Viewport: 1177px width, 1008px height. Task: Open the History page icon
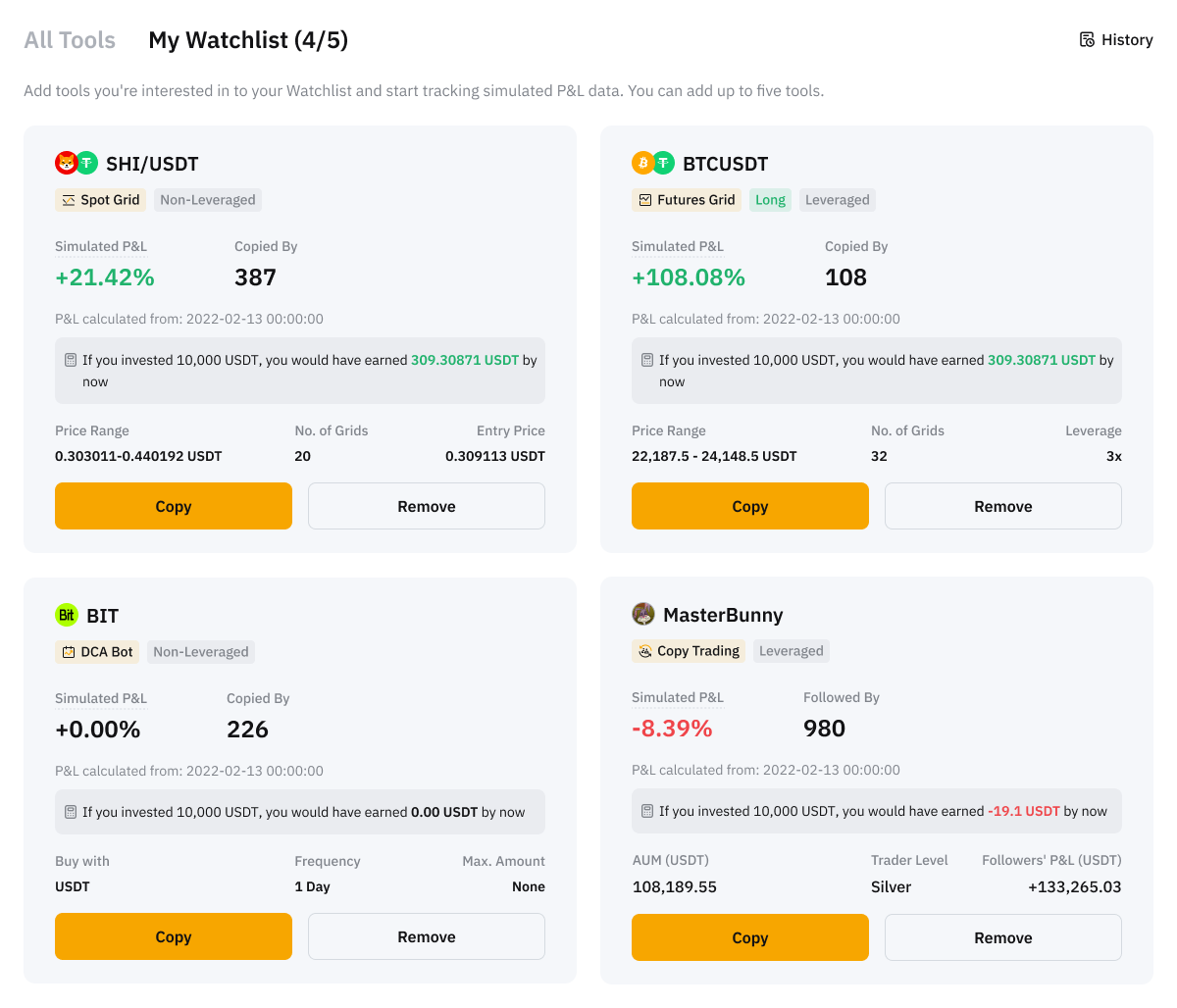tap(1087, 40)
